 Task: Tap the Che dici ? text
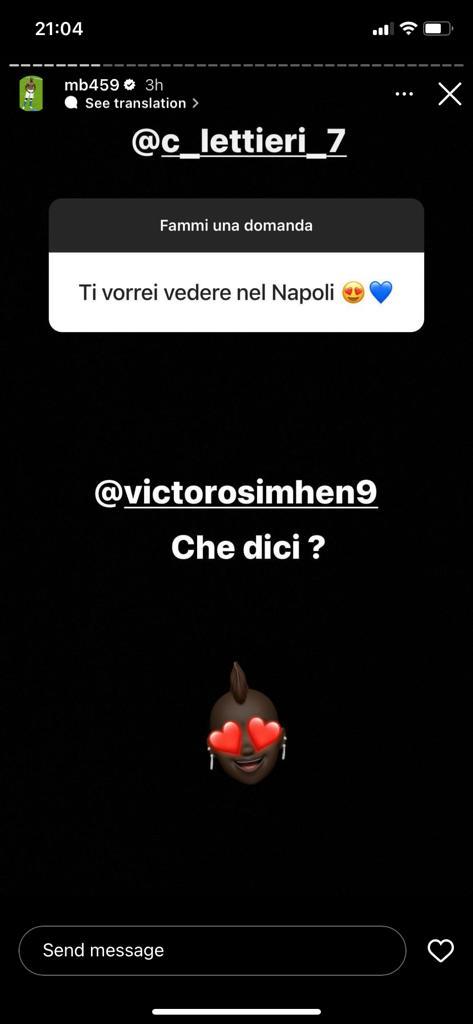click(248, 549)
